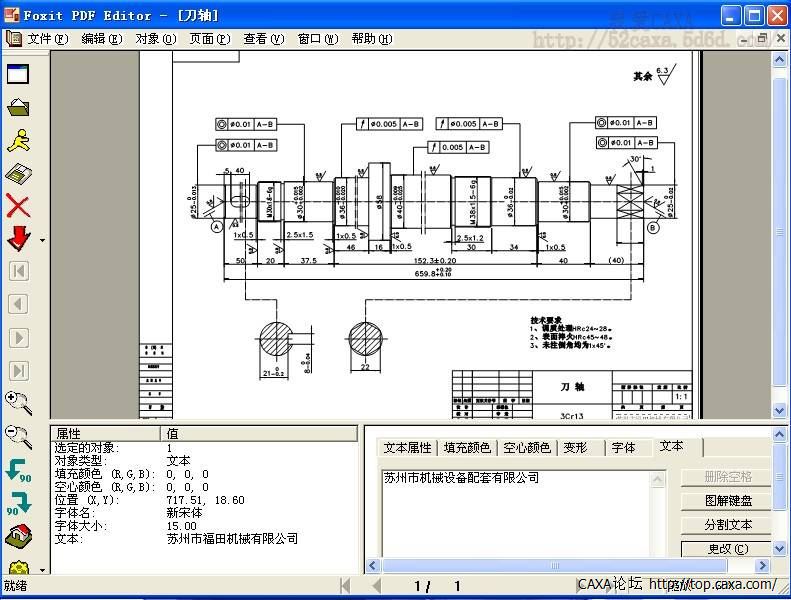The image size is (791, 600).
Task: Click the 刀轴 title text in the drawing
Action: [572, 387]
